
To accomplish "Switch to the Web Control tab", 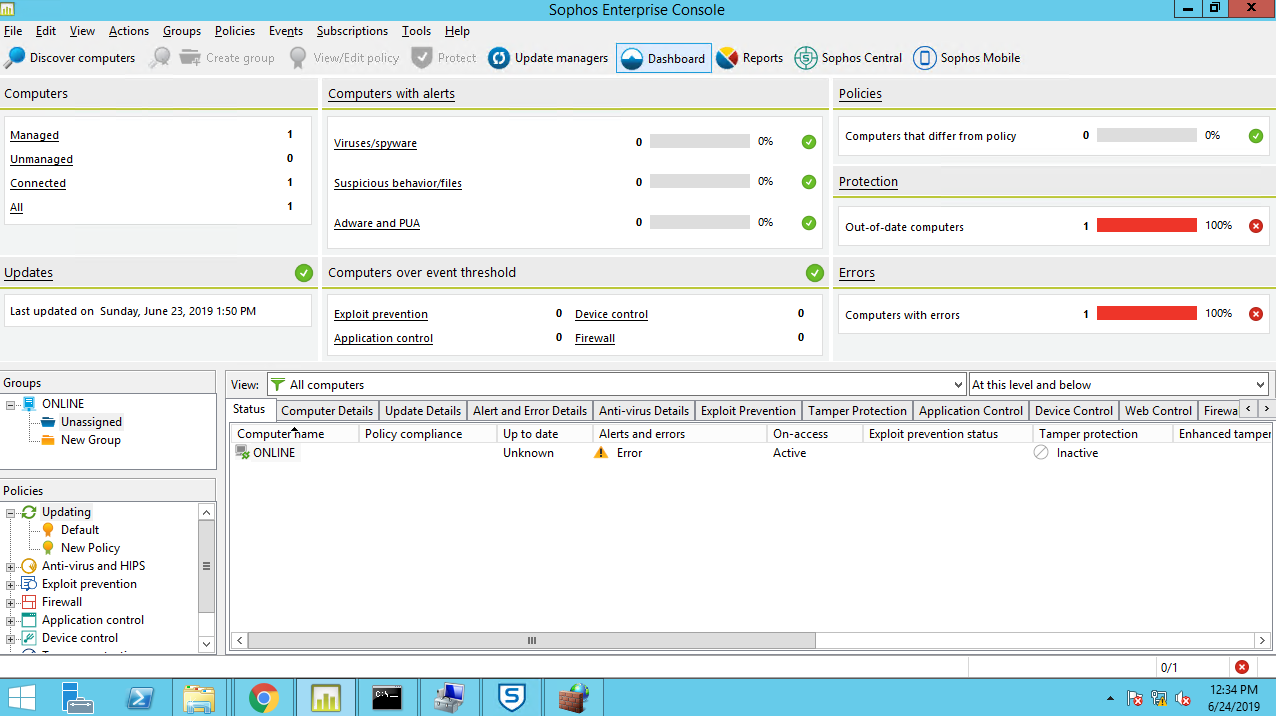I will point(1158,411).
